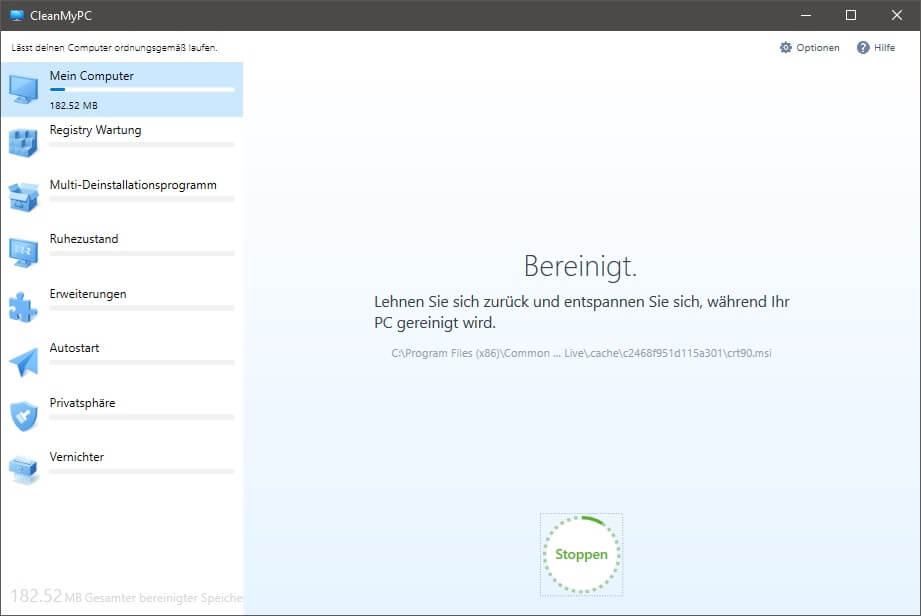This screenshot has width=921, height=616.
Task: Click the Optionen gear icon
Action: coord(786,48)
